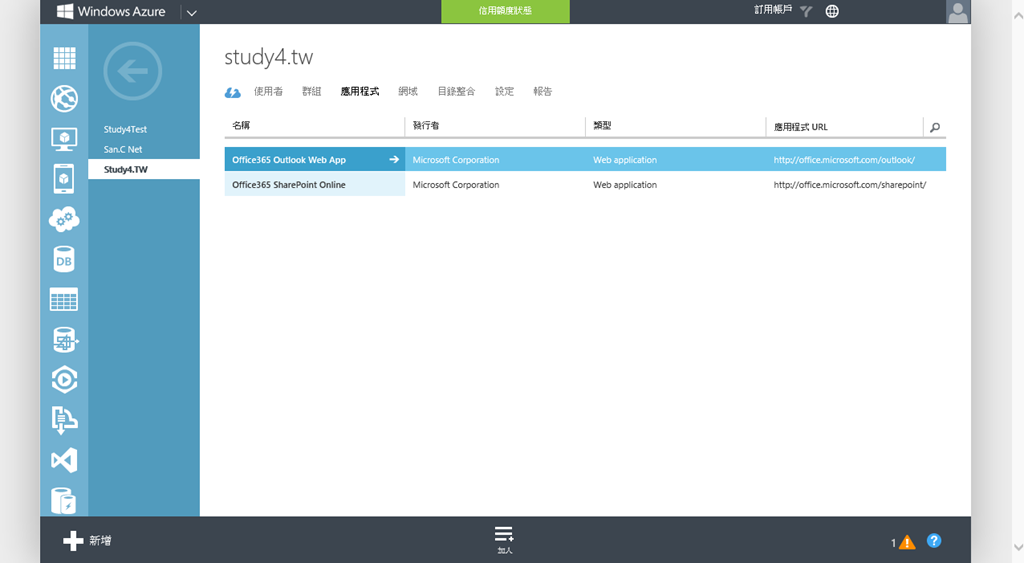Screen dimensions: 1024x563
Task: Switch to the 設定 tab
Action: 504,91
